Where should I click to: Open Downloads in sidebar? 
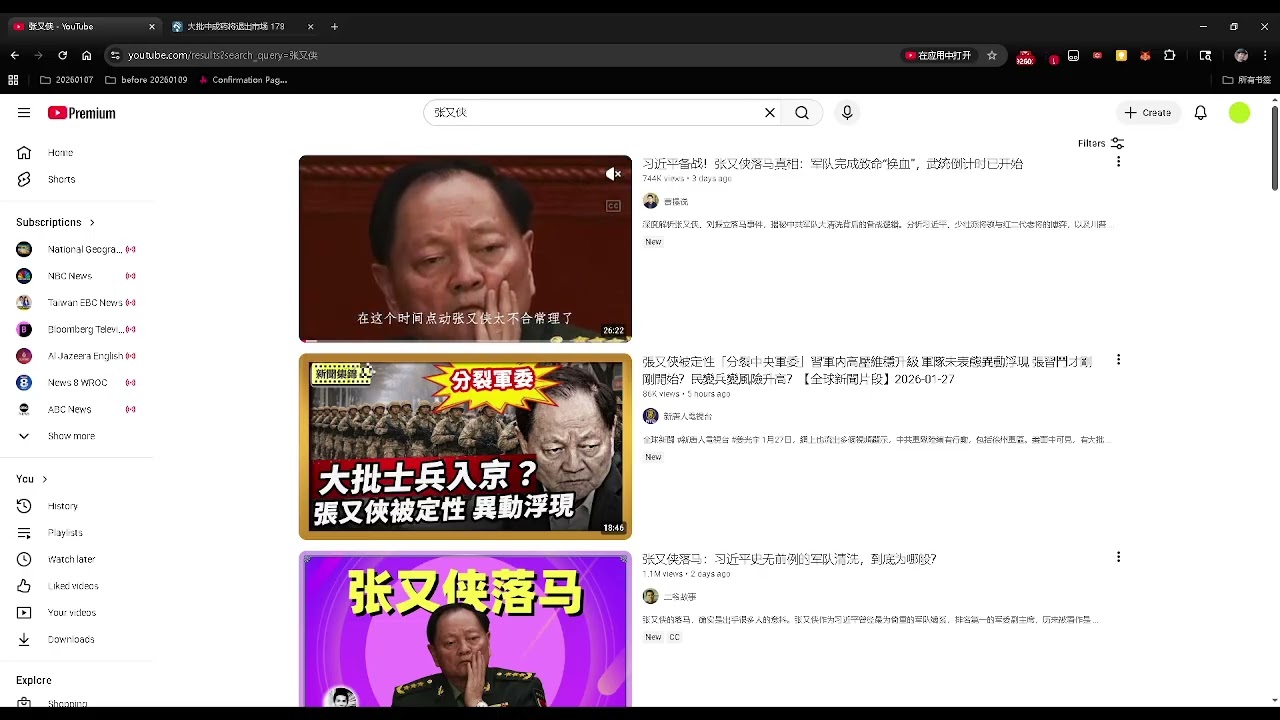pyautogui.click(x=76, y=639)
